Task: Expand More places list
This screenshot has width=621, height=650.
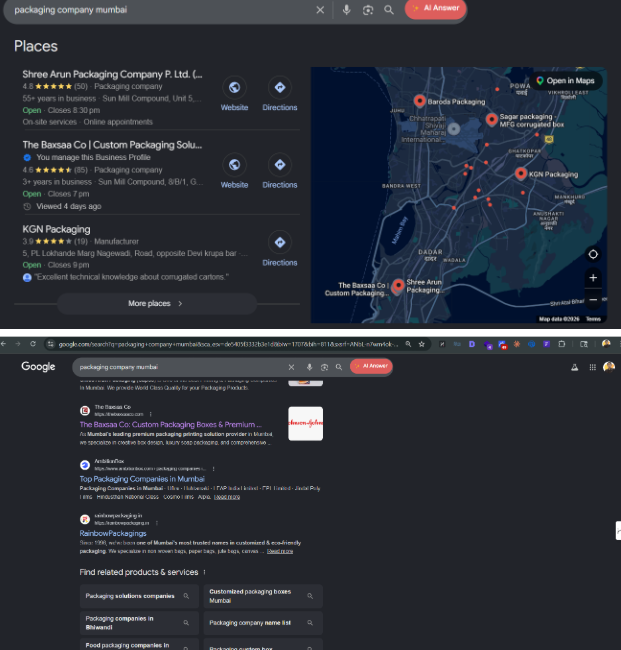Action: point(157,303)
